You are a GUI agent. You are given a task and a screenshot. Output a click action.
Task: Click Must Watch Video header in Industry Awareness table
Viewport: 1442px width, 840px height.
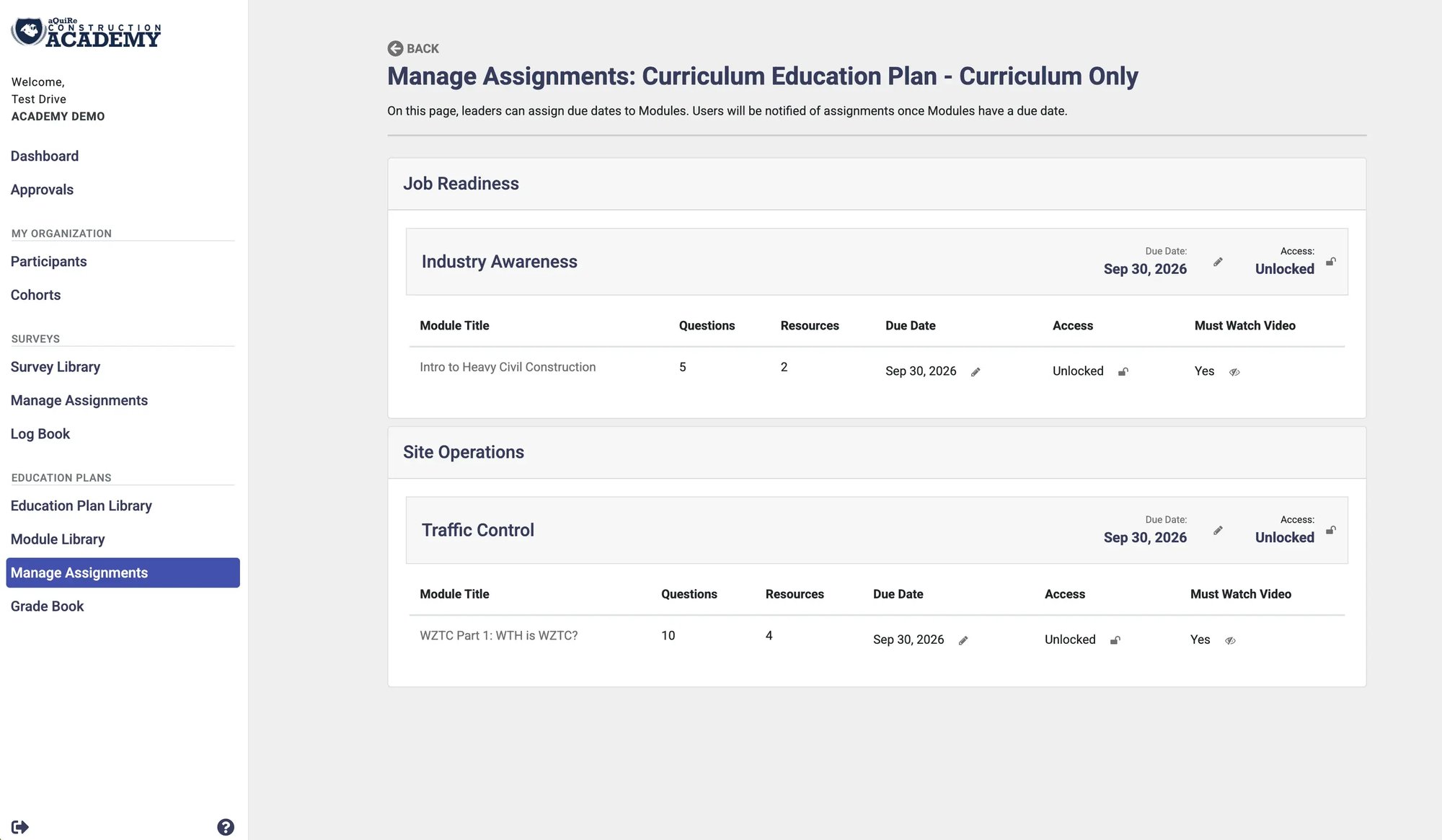coord(1245,326)
